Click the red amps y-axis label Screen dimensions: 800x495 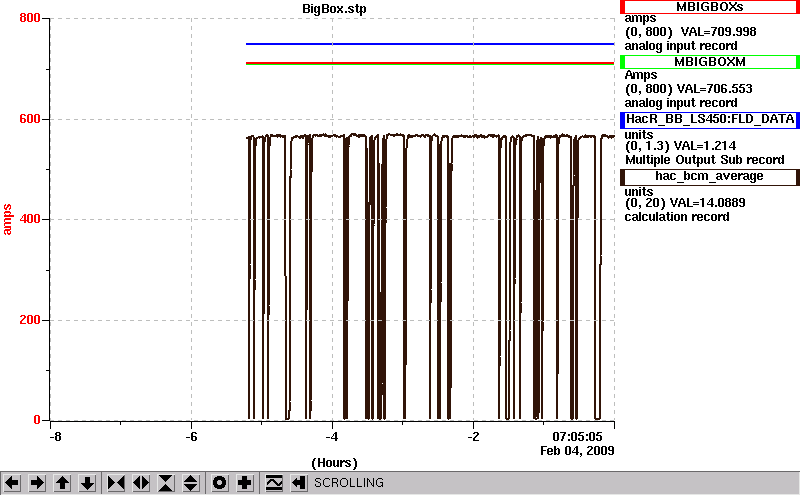pyautogui.click(x=7, y=219)
